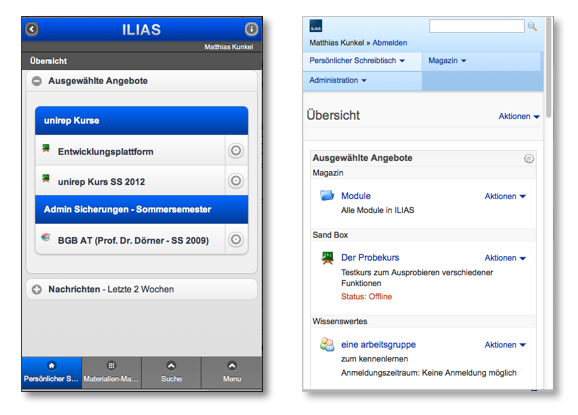Expand the Nachrichten section
578x415 pixels.
click(x=37, y=289)
